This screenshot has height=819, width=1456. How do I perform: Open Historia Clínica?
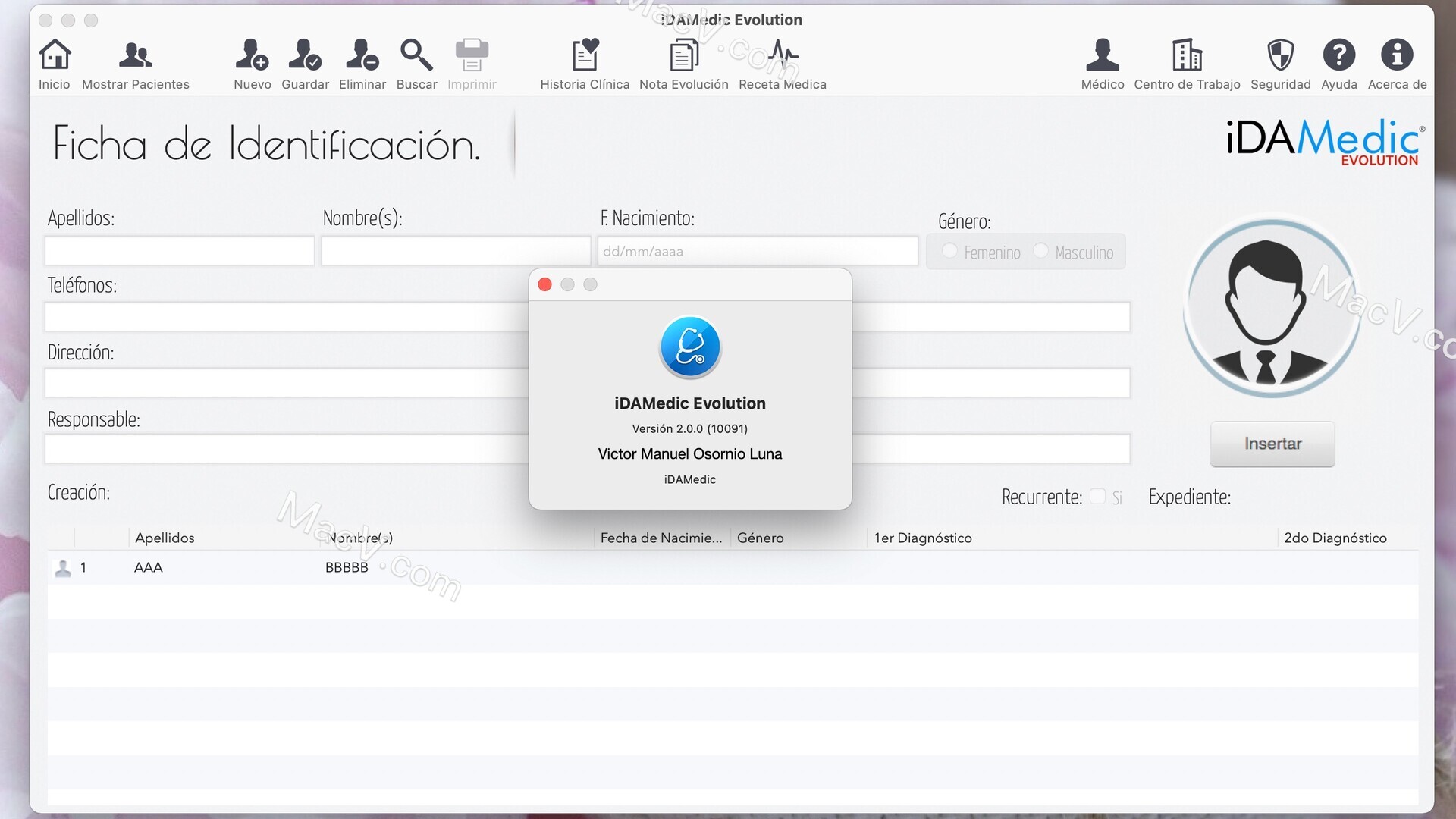(585, 64)
